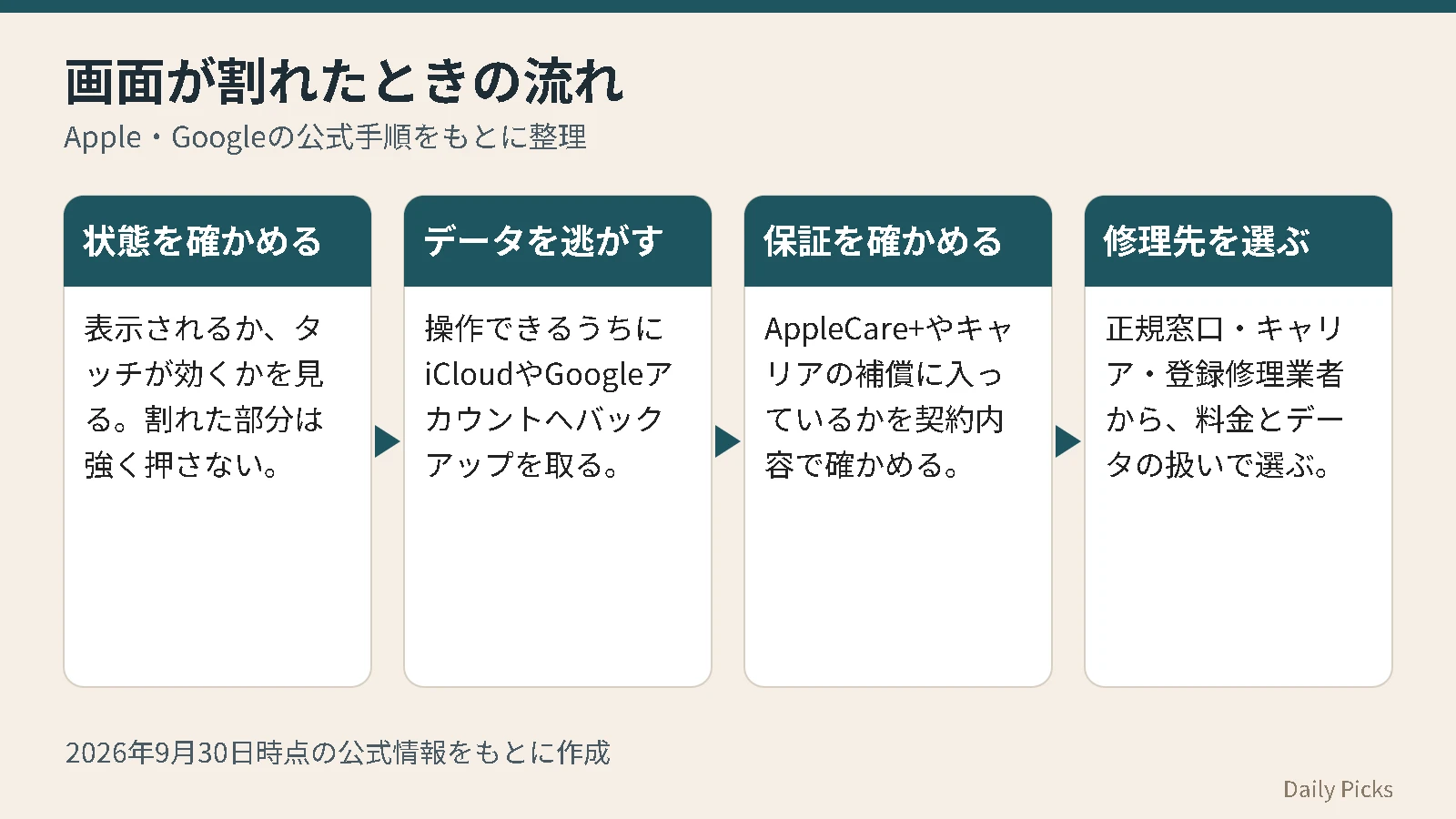Click arrow between 状態を確かめる and データを逃がす
The height and width of the screenshot is (819, 1456).
388,441
